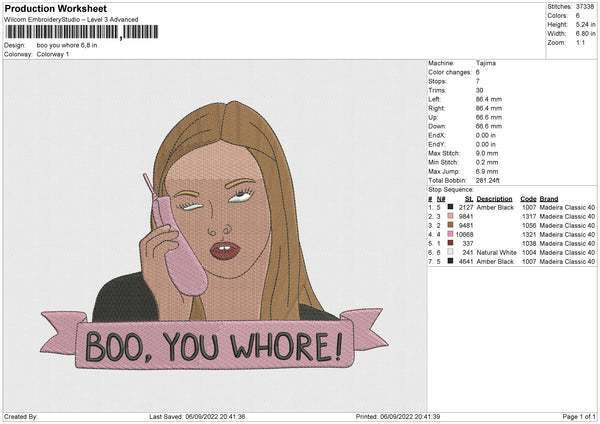Click the Natural White color swatch
The width and height of the screenshot is (600, 424).
tap(450, 252)
